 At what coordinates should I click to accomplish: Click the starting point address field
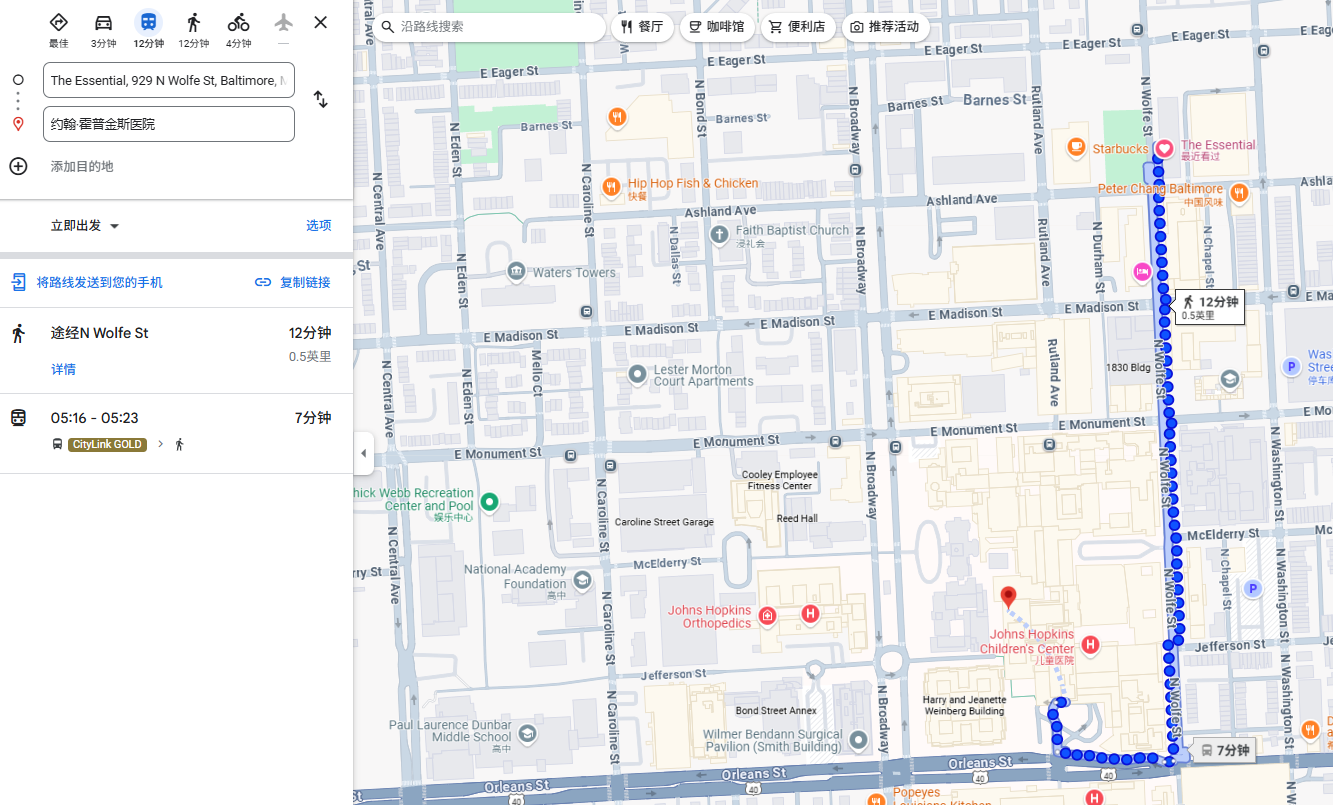[168, 80]
